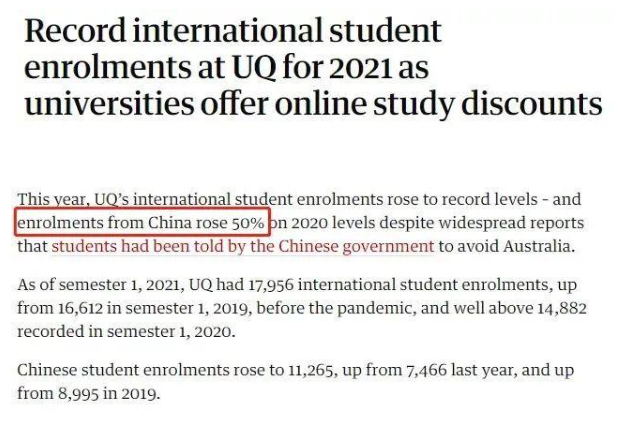The image size is (618, 427).
Task: Click the Chinese enrolment figure 11,265
Action: (x=313, y=371)
